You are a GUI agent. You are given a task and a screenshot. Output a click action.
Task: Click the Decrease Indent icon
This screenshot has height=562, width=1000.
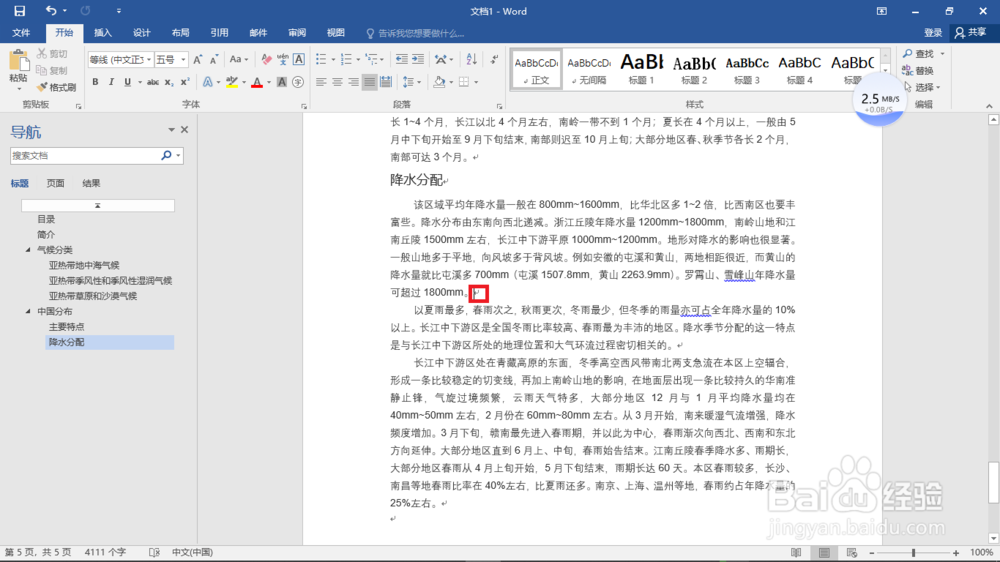tap(401, 59)
